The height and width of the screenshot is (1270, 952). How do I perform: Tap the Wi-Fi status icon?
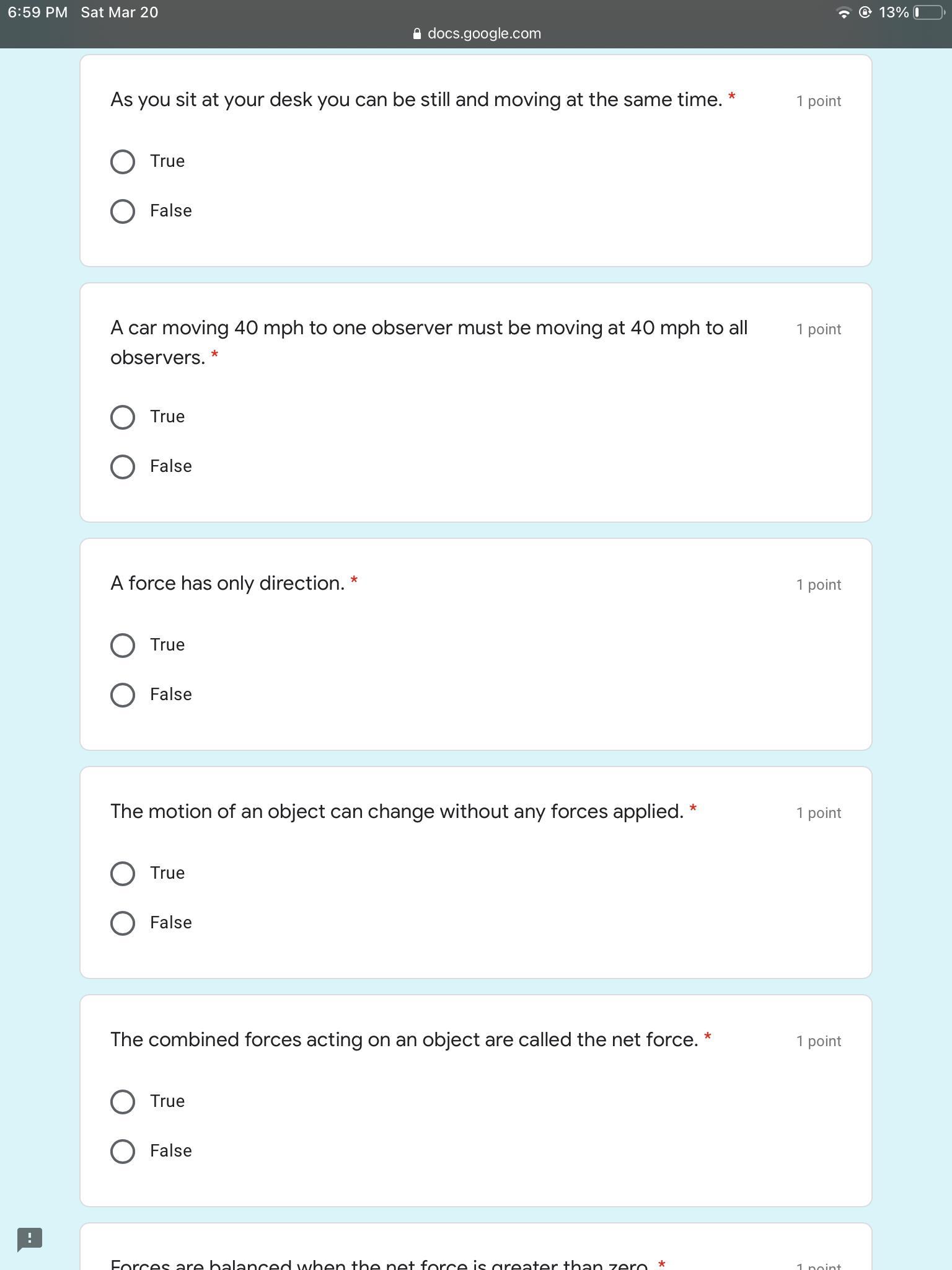pos(844,12)
